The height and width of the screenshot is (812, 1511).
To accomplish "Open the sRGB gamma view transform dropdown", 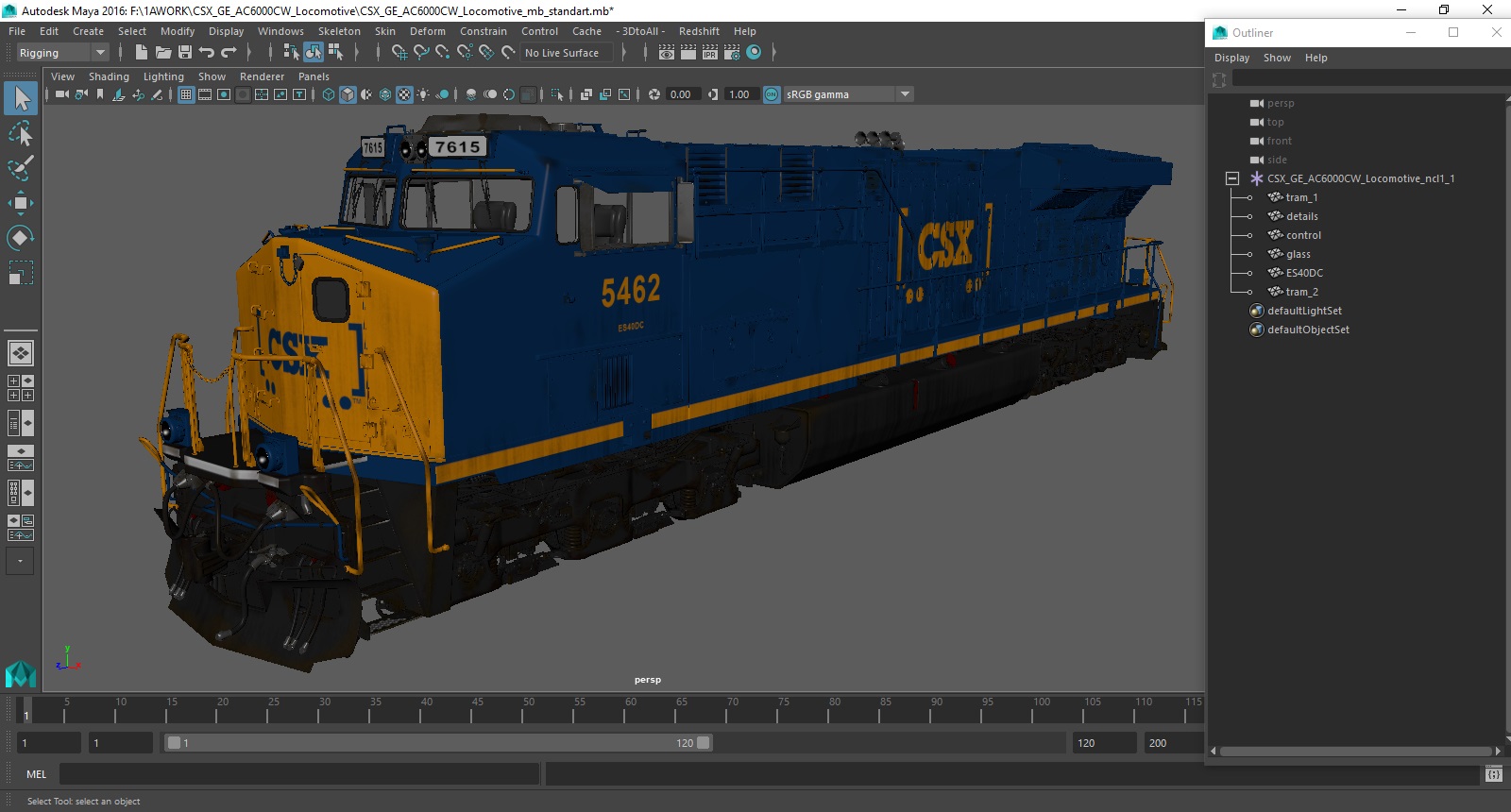I will (848, 94).
